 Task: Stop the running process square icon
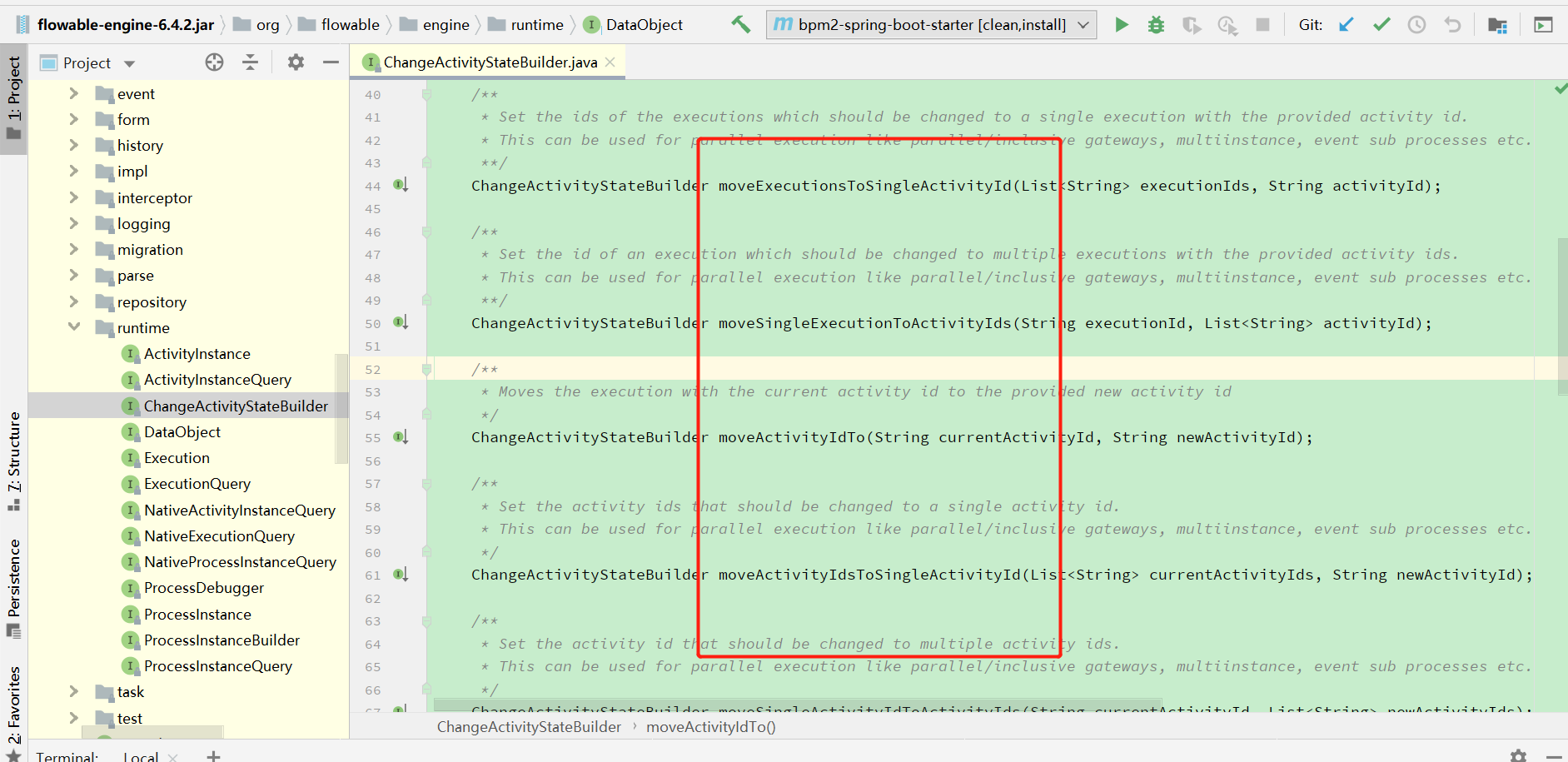click(x=1262, y=25)
